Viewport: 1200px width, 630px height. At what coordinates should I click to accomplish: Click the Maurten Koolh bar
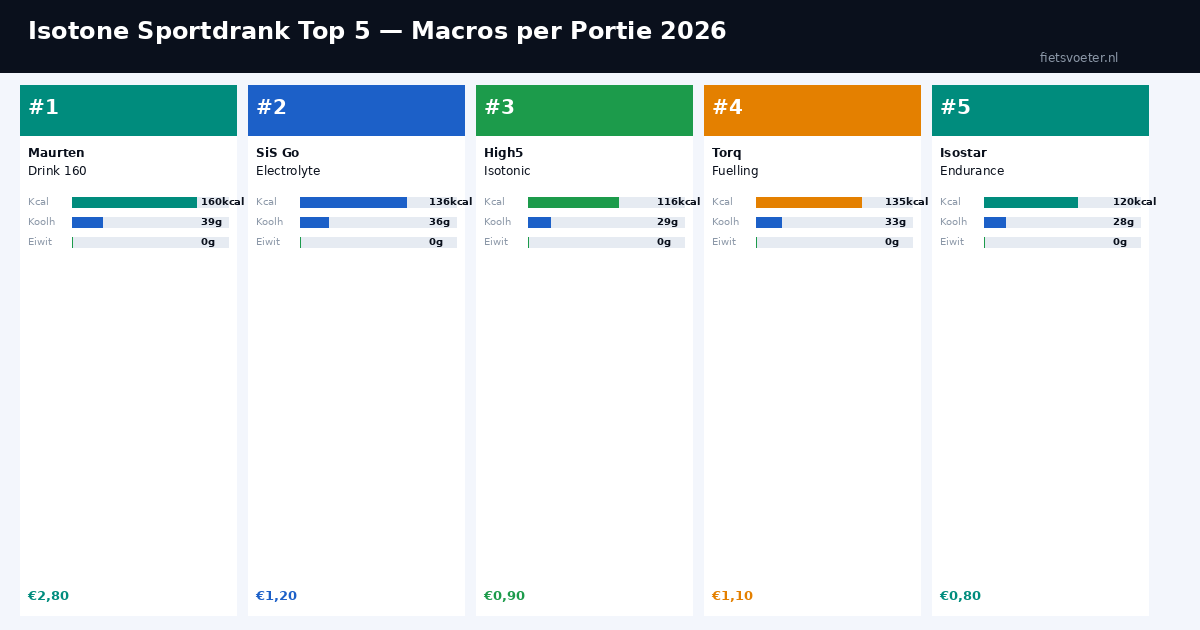pos(150,222)
